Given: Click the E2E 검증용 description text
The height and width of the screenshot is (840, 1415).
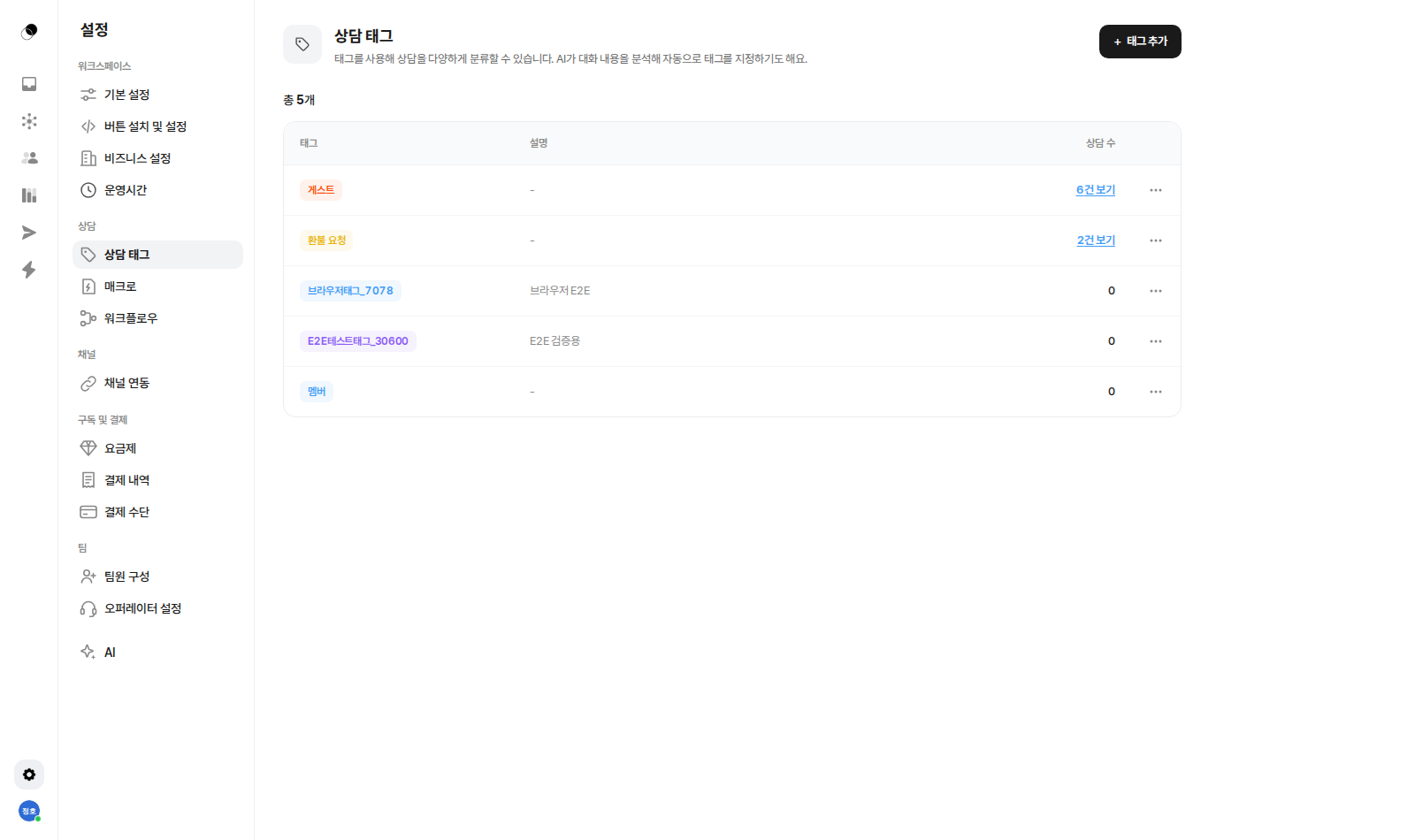Looking at the screenshot, I should point(555,341).
